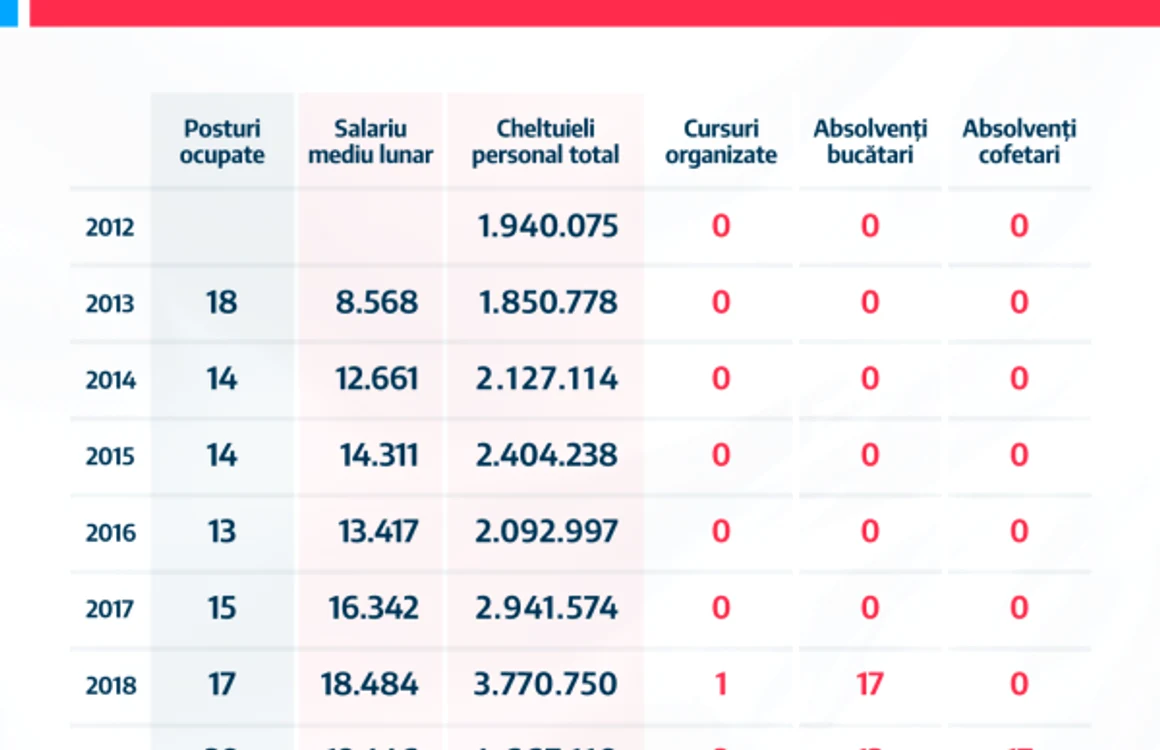
Task: Select the 2016 posts value 13
Action: pos(221,532)
